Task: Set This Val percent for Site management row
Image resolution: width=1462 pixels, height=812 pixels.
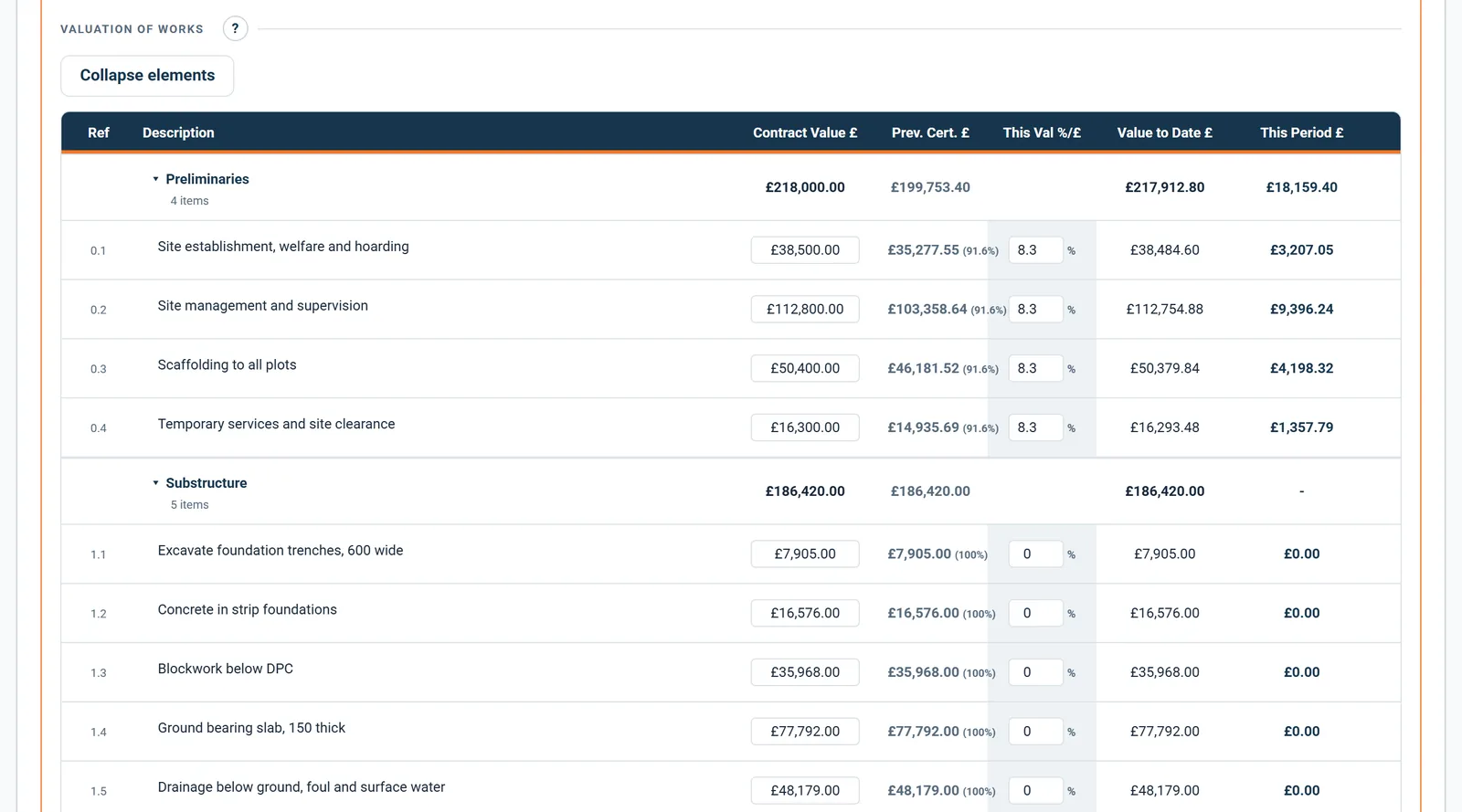Action: tap(1036, 310)
